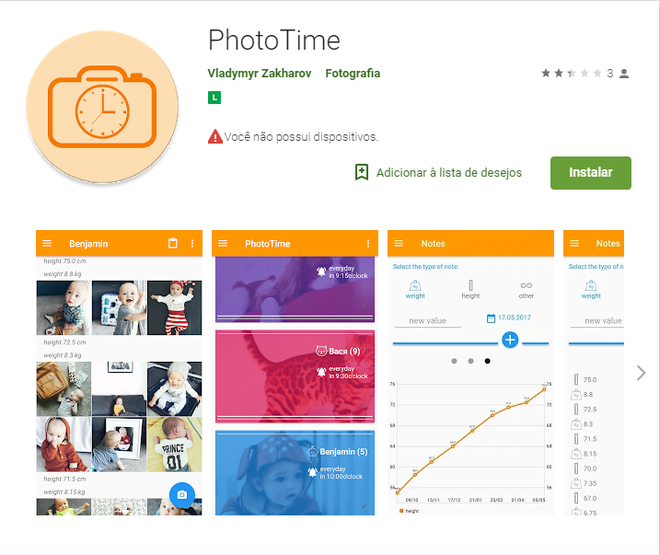
Task: Click the PhotoTime camera clock app icon
Action: tap(102, 106)
